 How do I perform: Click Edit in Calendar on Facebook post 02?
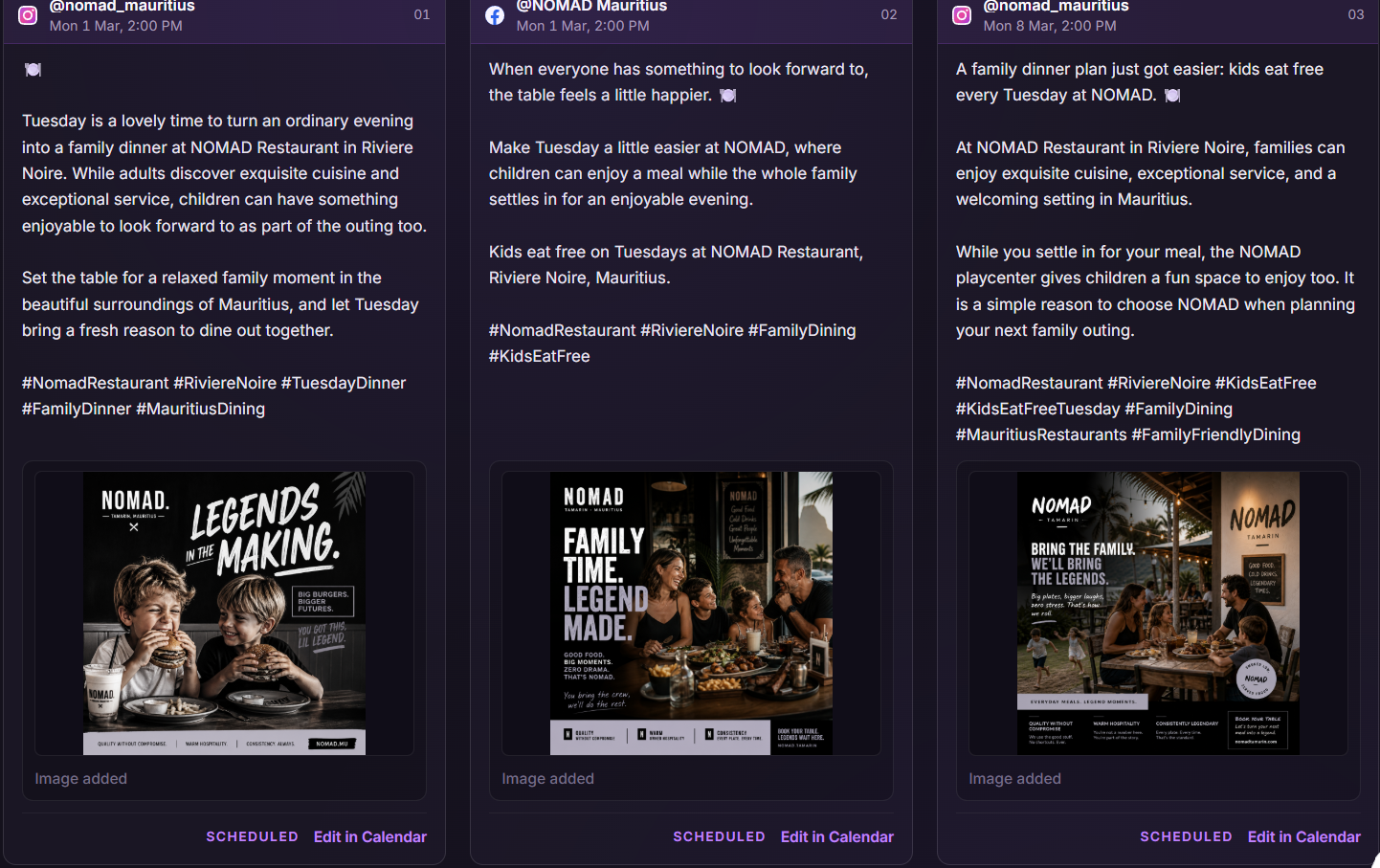coord(837,836)
